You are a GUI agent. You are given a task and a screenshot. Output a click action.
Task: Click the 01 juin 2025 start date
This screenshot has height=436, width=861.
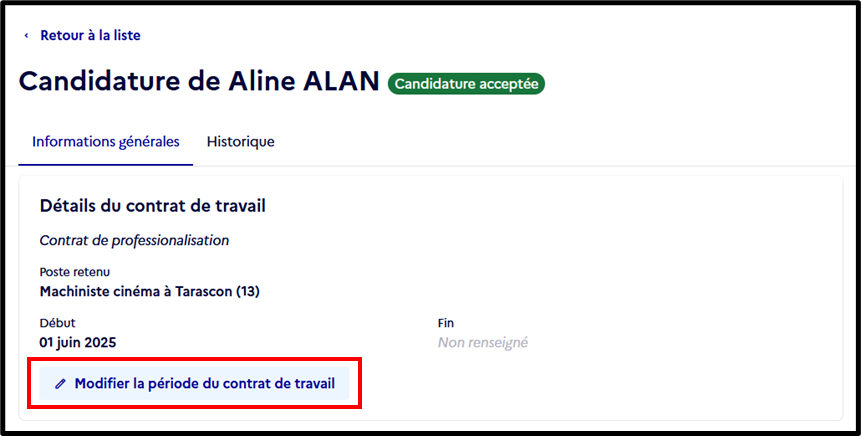[x=77, y=343]
